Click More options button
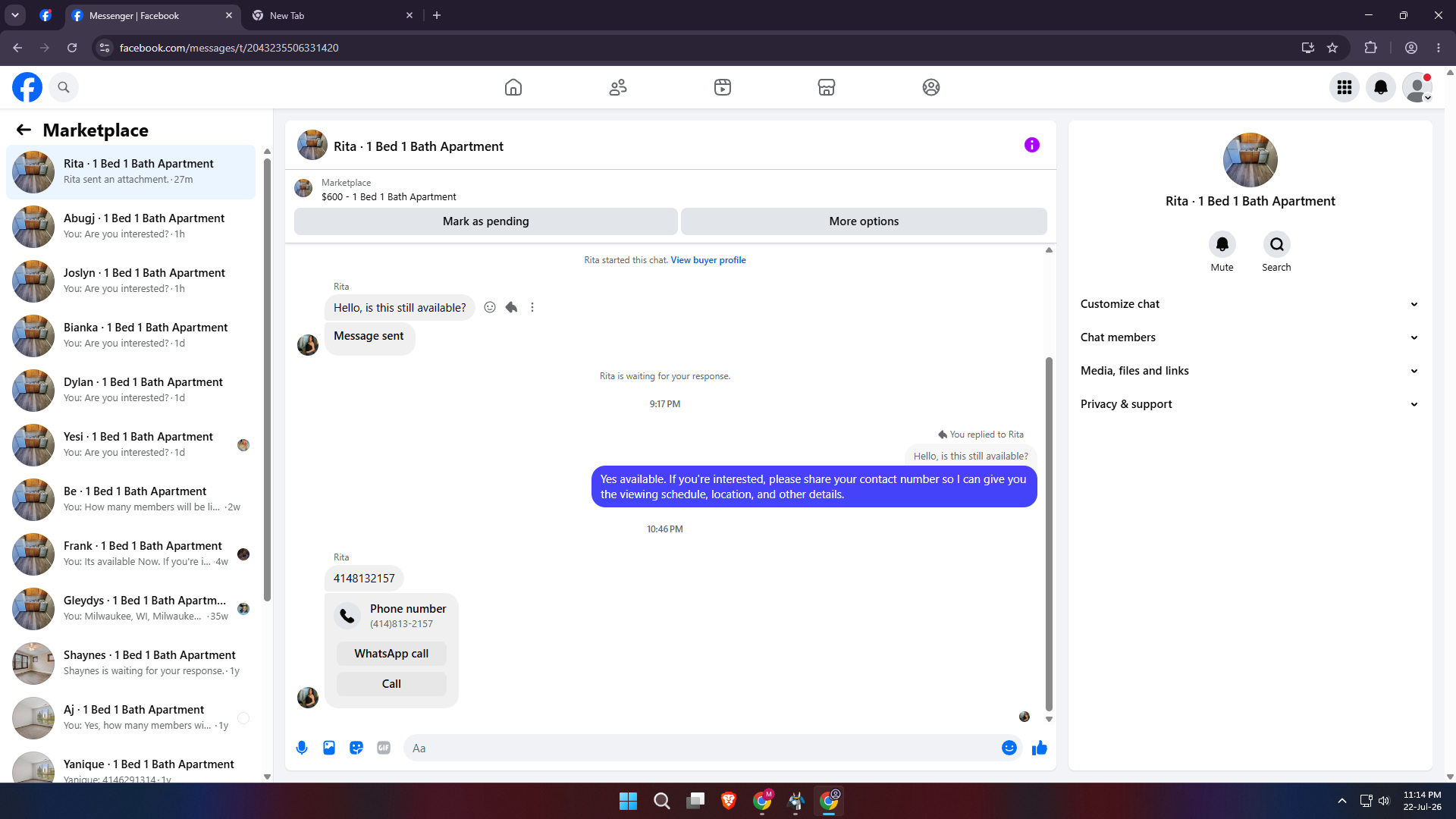This screenshot has height=819, width=1456. coord(864,221)
